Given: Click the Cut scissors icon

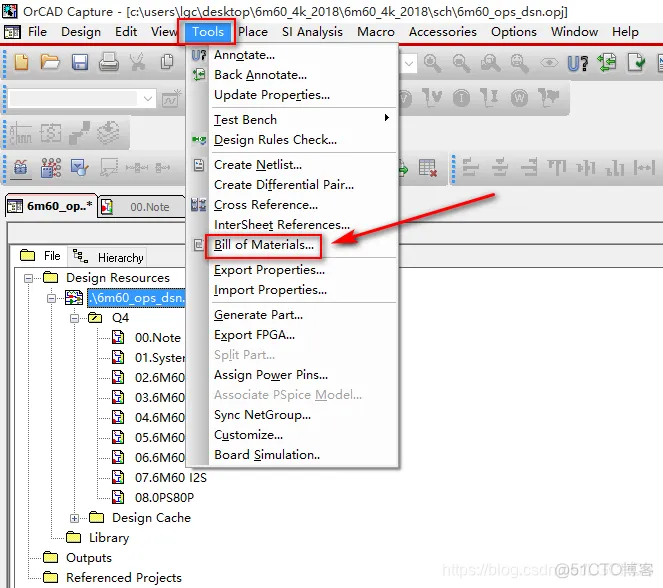Looking at the screenshot, I should 137,63.
